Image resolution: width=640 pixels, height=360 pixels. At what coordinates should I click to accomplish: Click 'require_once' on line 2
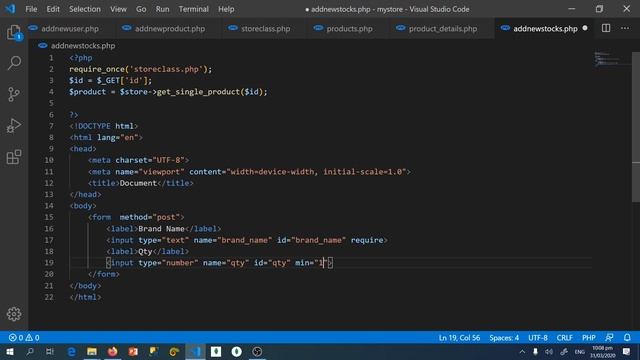pyautogui.click(x=97, y=69)
